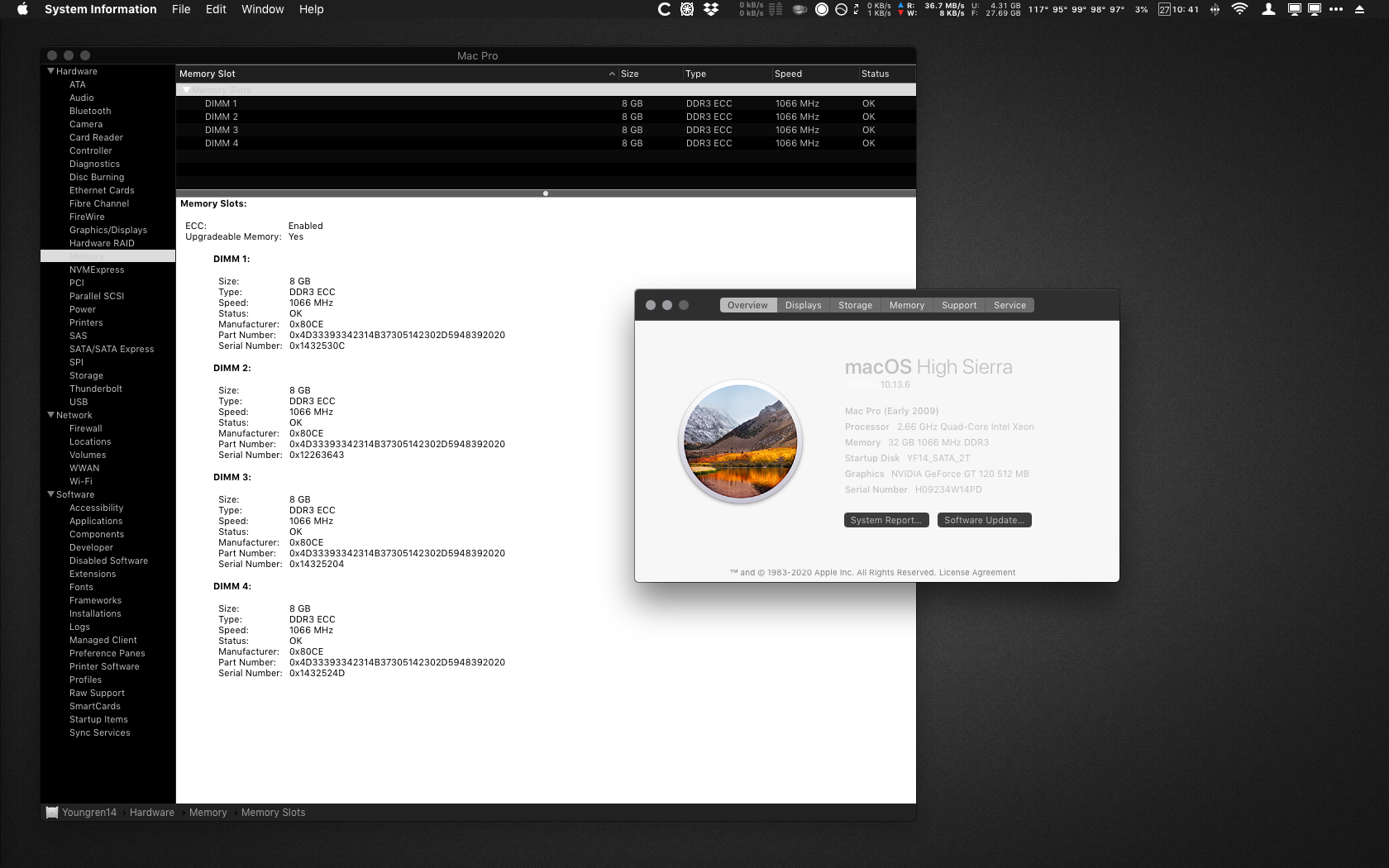The width and height of the screenshot is (1389, 868).
Task: Select Startup Items in the sidebar
Action: (98, 719)
